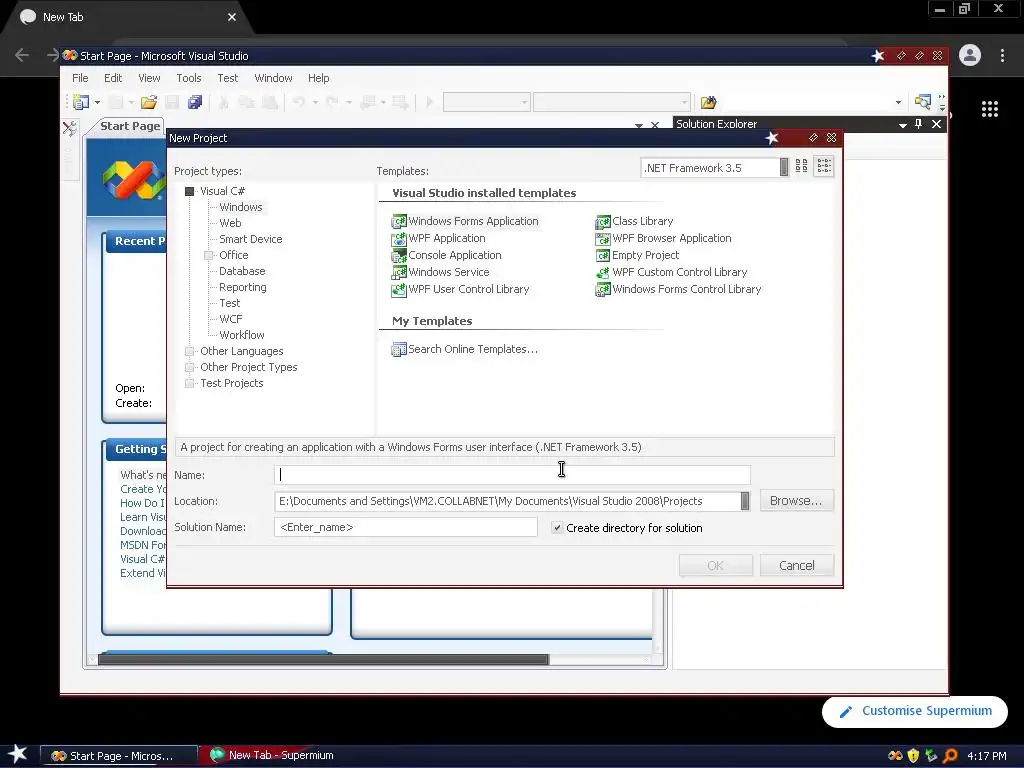Viewport: 1024px width, 768px height.
Task: Open the apps grid icon in New Tab
Action: point(989,109)
